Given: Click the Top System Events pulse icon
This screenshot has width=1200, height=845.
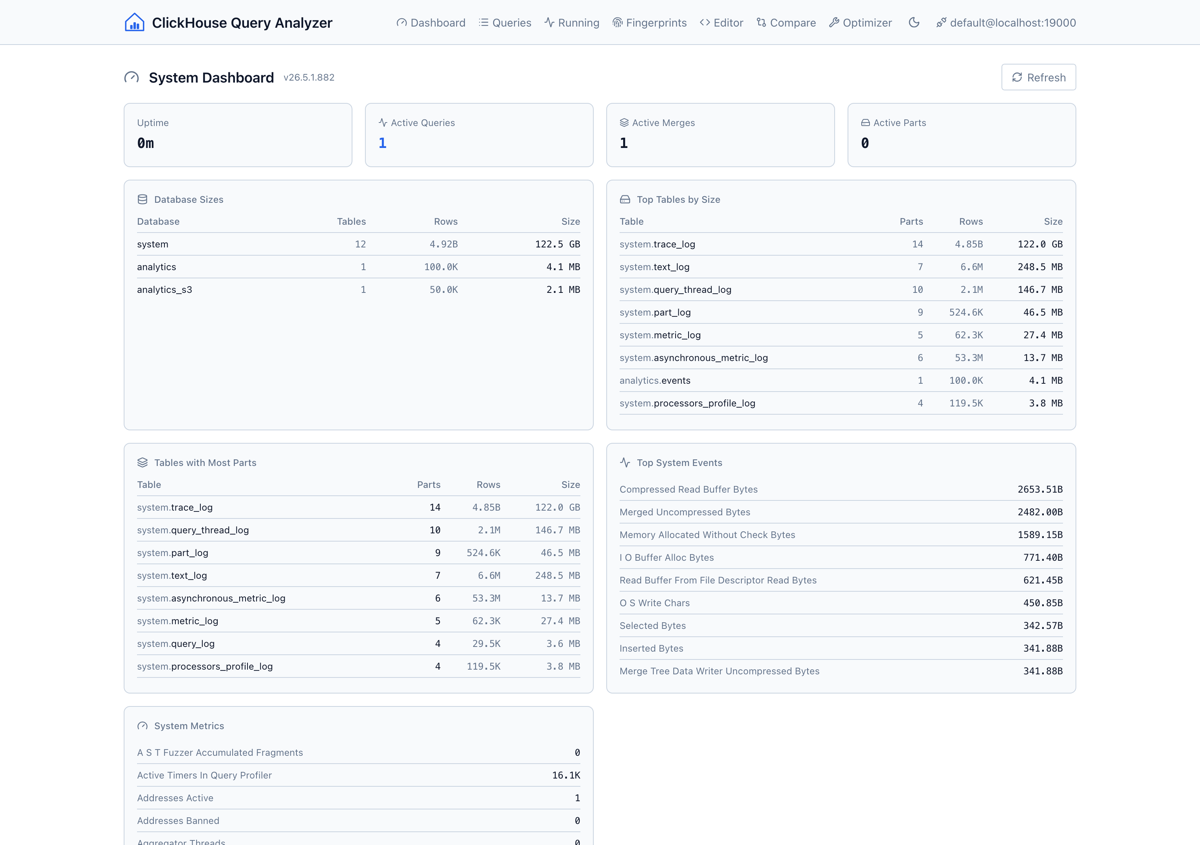Looking at the screenshot, I should [625, 462].
